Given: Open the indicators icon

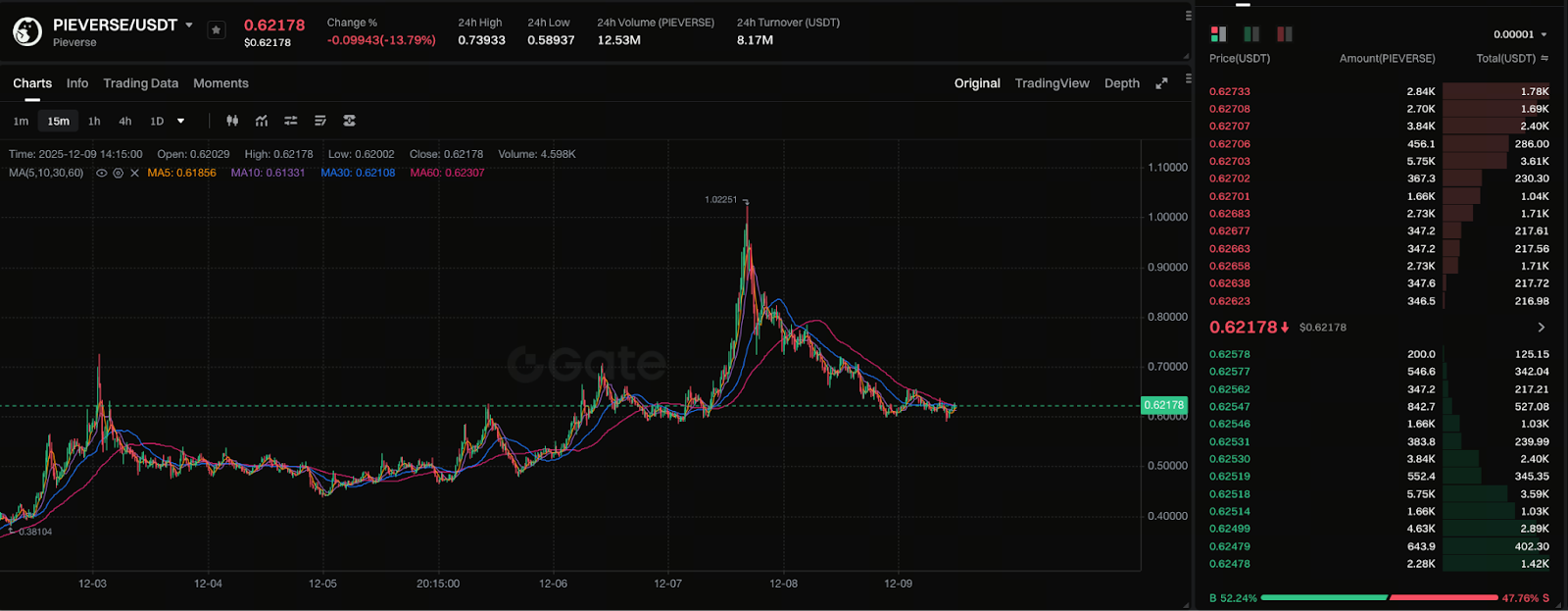Looking at the screenshot, I should tap(262, 121).
